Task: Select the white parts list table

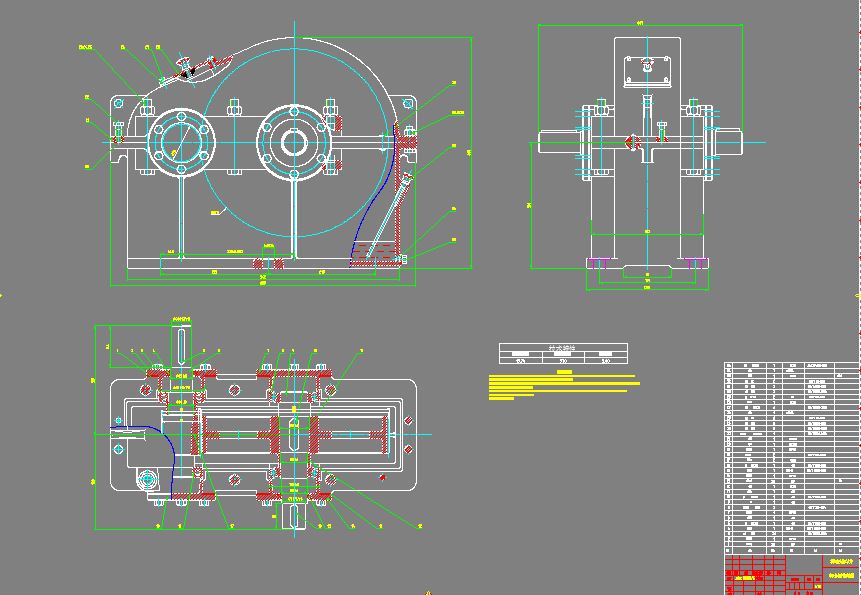Action: coord(792,458)
